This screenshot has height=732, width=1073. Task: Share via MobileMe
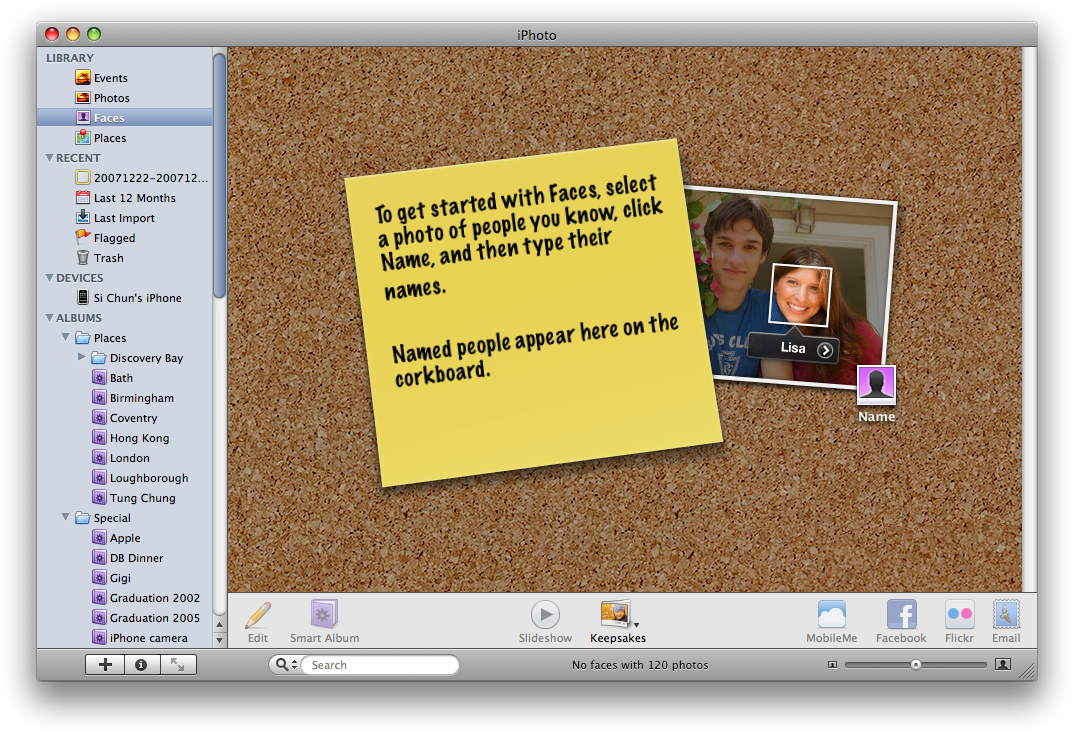831,622
